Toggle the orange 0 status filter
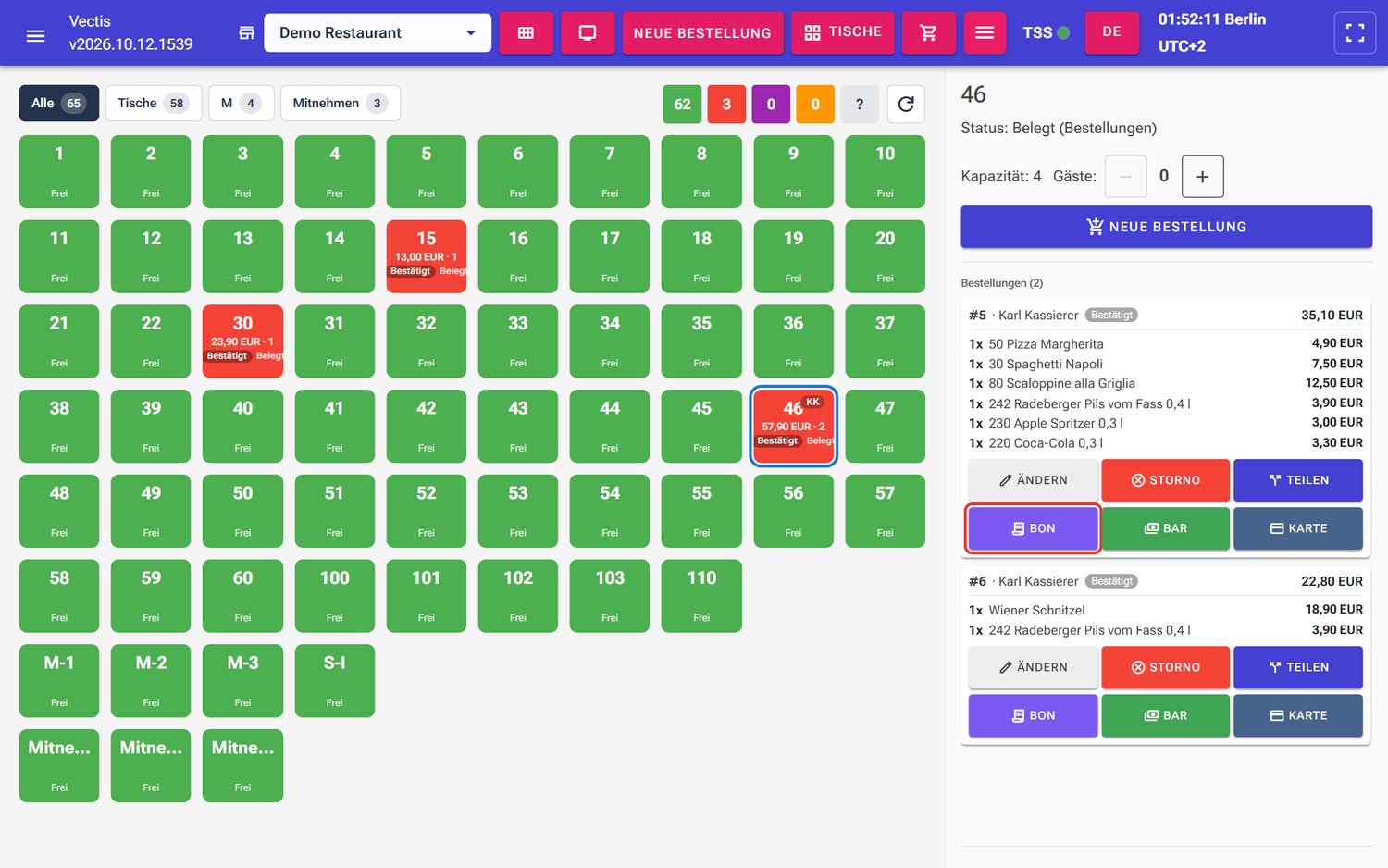Screen dimensions: 1388x868 pos(815,104)
